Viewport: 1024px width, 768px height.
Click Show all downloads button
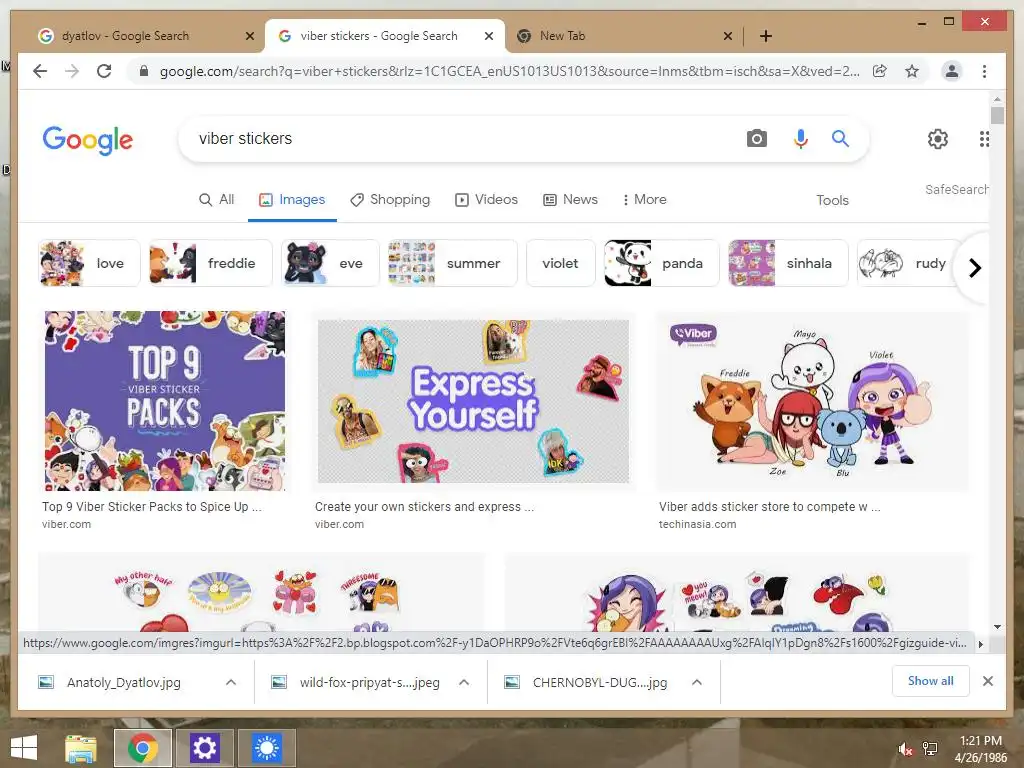point(931,681)
